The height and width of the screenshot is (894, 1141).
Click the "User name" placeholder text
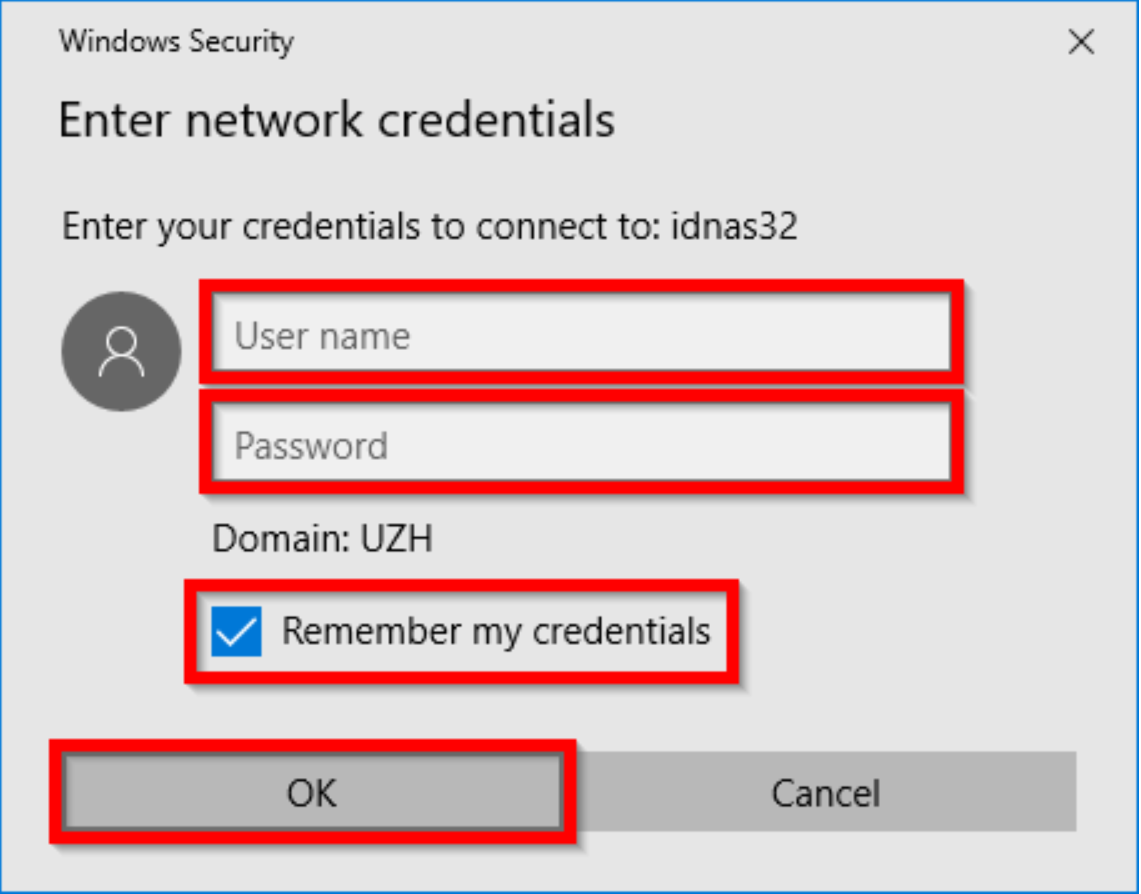pos(322,336)
